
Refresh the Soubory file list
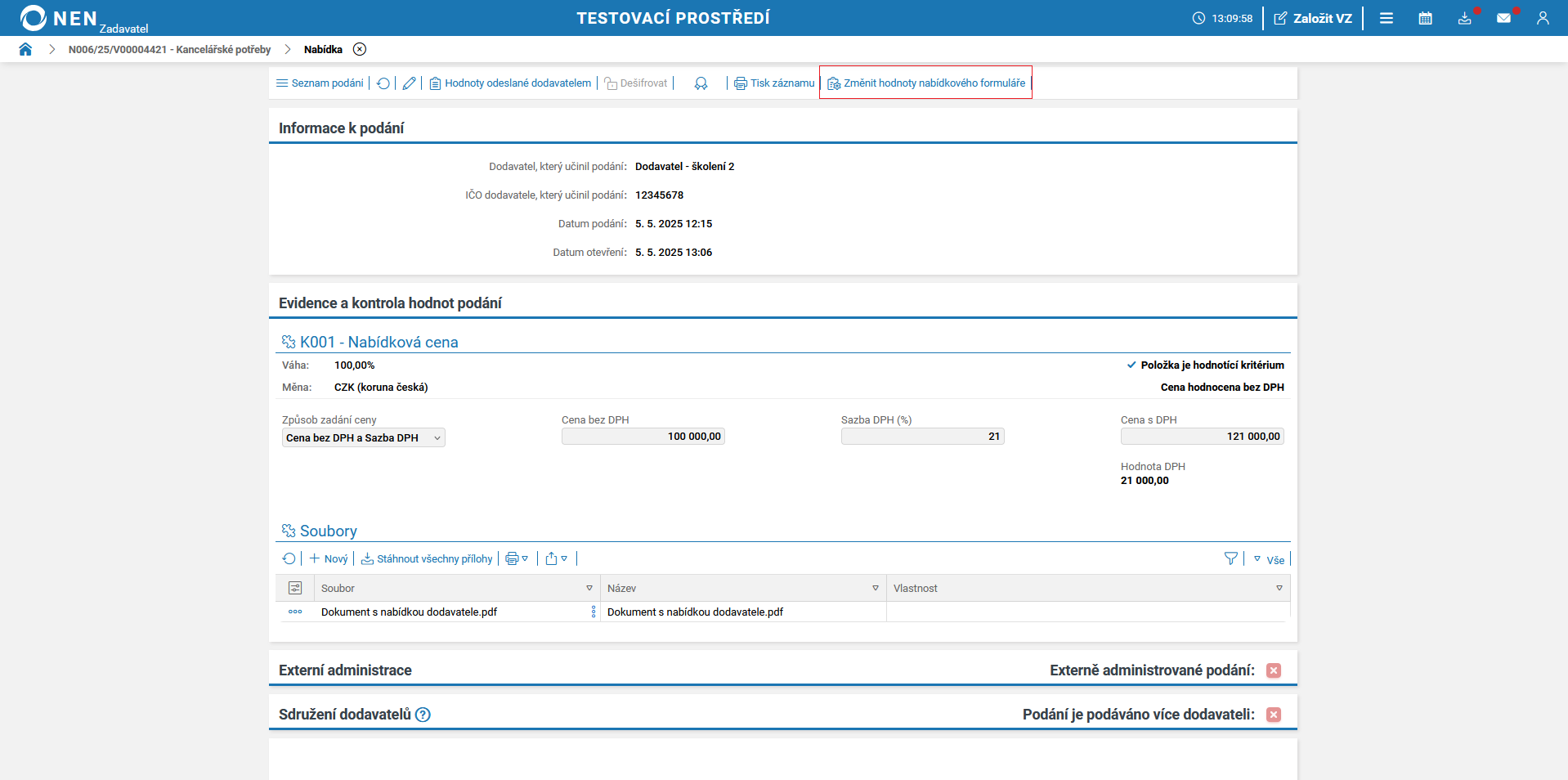tap(289, 558)
